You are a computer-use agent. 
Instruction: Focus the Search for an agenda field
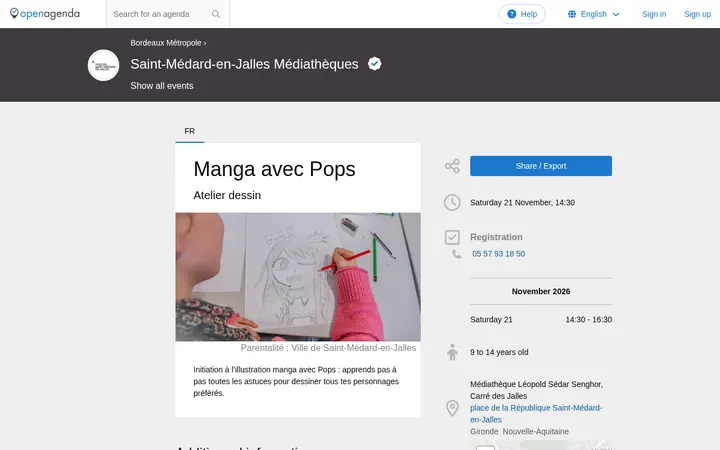pyautogui.click(x=168, y=14)
